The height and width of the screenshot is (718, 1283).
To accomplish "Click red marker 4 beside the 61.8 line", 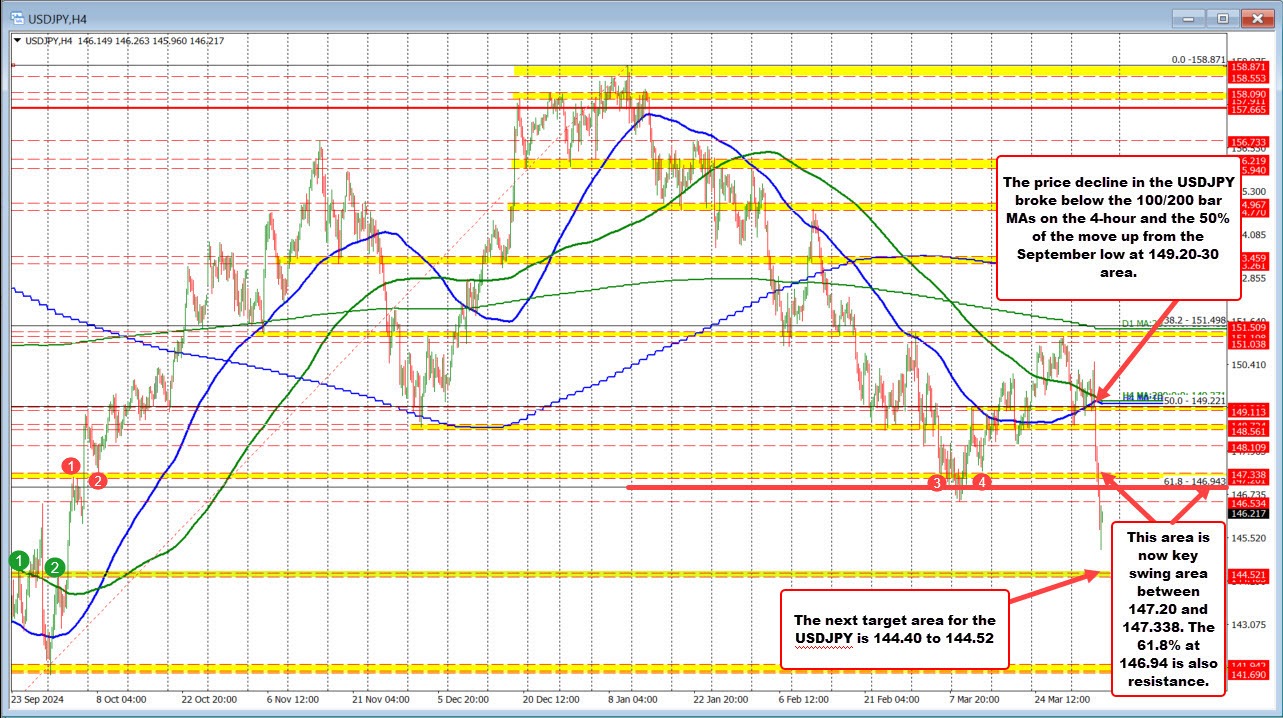I will [982, 481].
